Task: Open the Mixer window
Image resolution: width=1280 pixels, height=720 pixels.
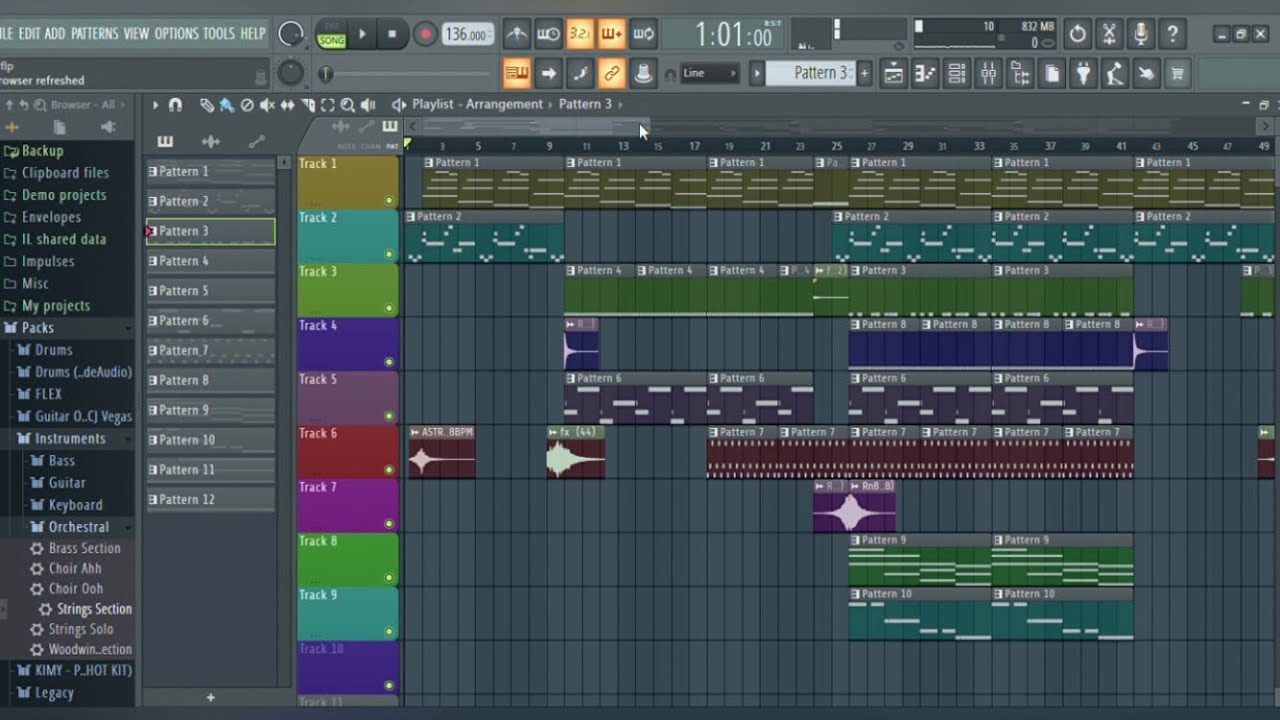Action: pyautogui.click(x=988, y=73)
